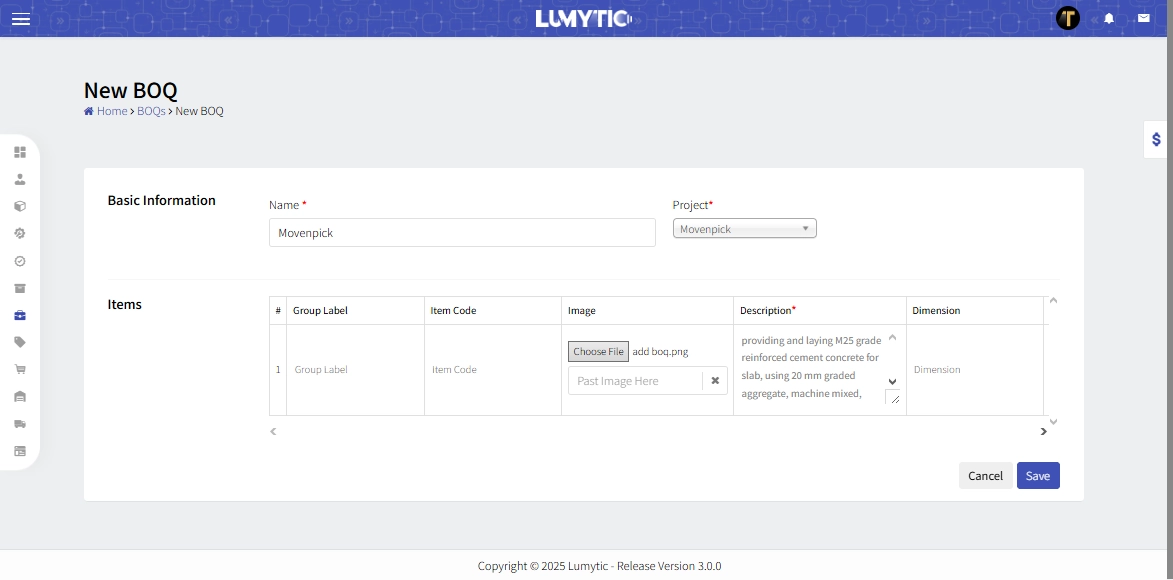Open the dashboard grid icon in sidebar
The width and height of the screenshot is (1173, 580).
tap(20, 152)
